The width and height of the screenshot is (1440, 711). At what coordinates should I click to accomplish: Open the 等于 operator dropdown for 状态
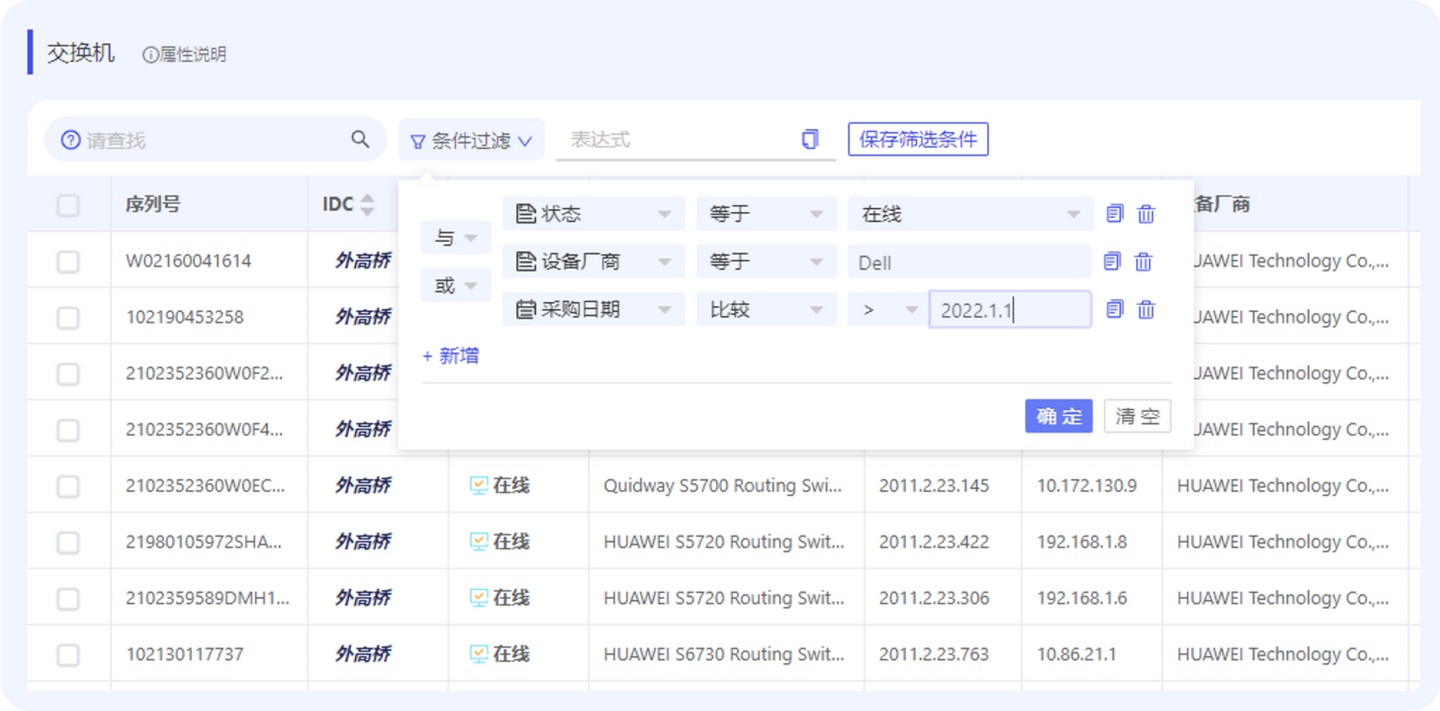tap(766, 213)
